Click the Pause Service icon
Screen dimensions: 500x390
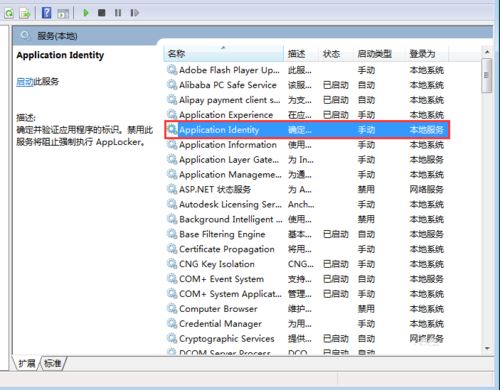(x=118, y=13)
